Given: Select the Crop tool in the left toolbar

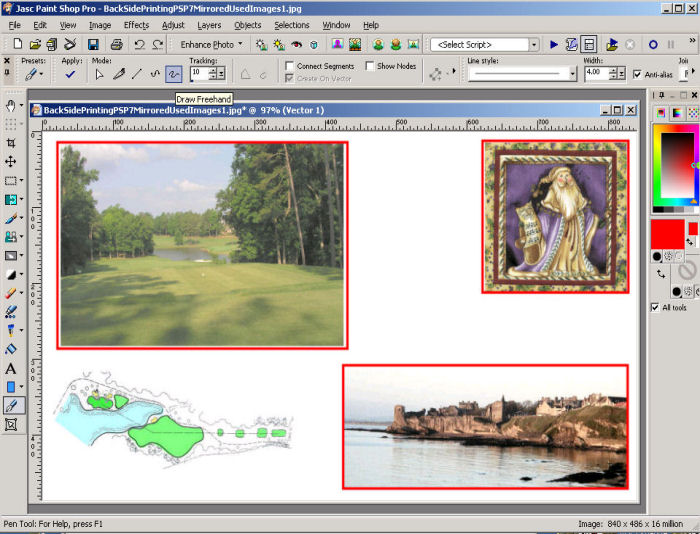Looking at the screenshot, I should tap(11, 143).
